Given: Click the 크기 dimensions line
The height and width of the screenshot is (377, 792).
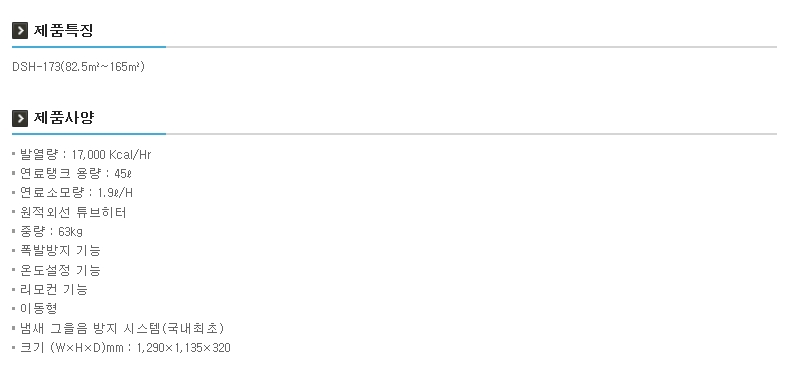Looking at the screenshot, I should tap(125, 348).
